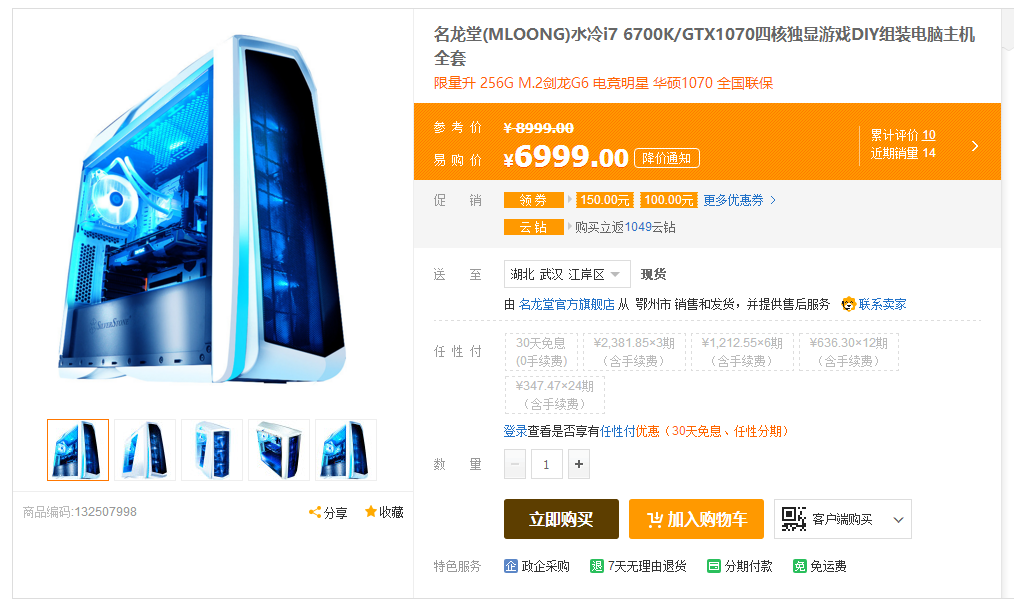Image resolution: width=1014 pixels, height=607 pixels.
Task: Expand the client purchase dropdown arrow
Action: 898,520
